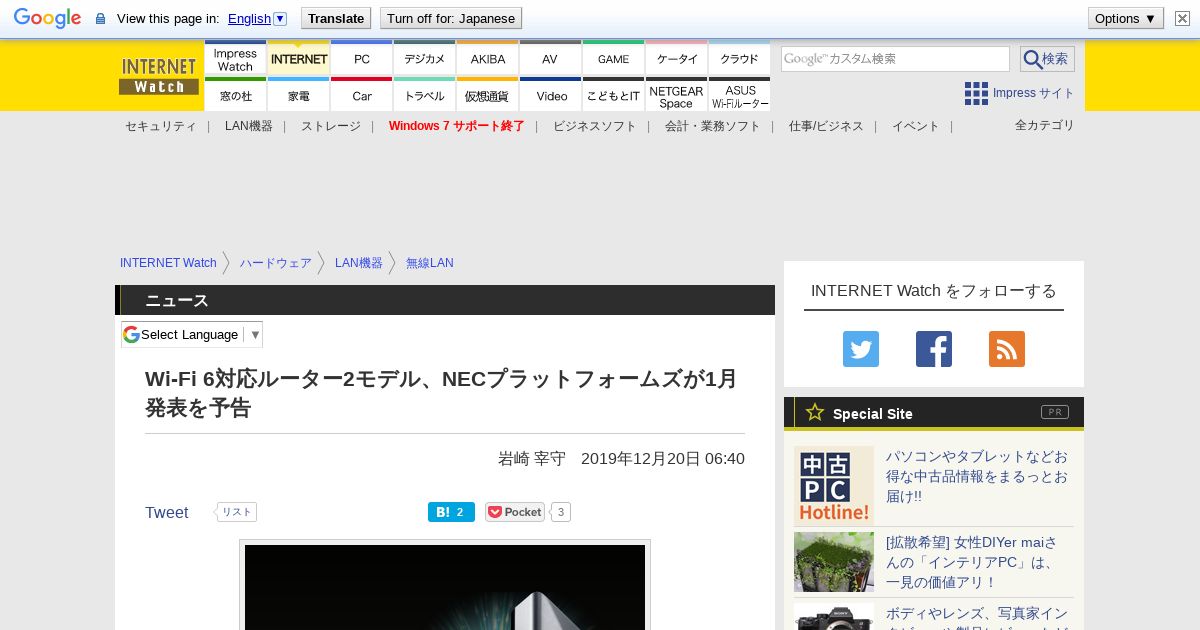The width and height of the screenshot is (1200, 630).
Task: Click the Twitter follow icon
Action: pyautogui.click(x=861, y=349)
